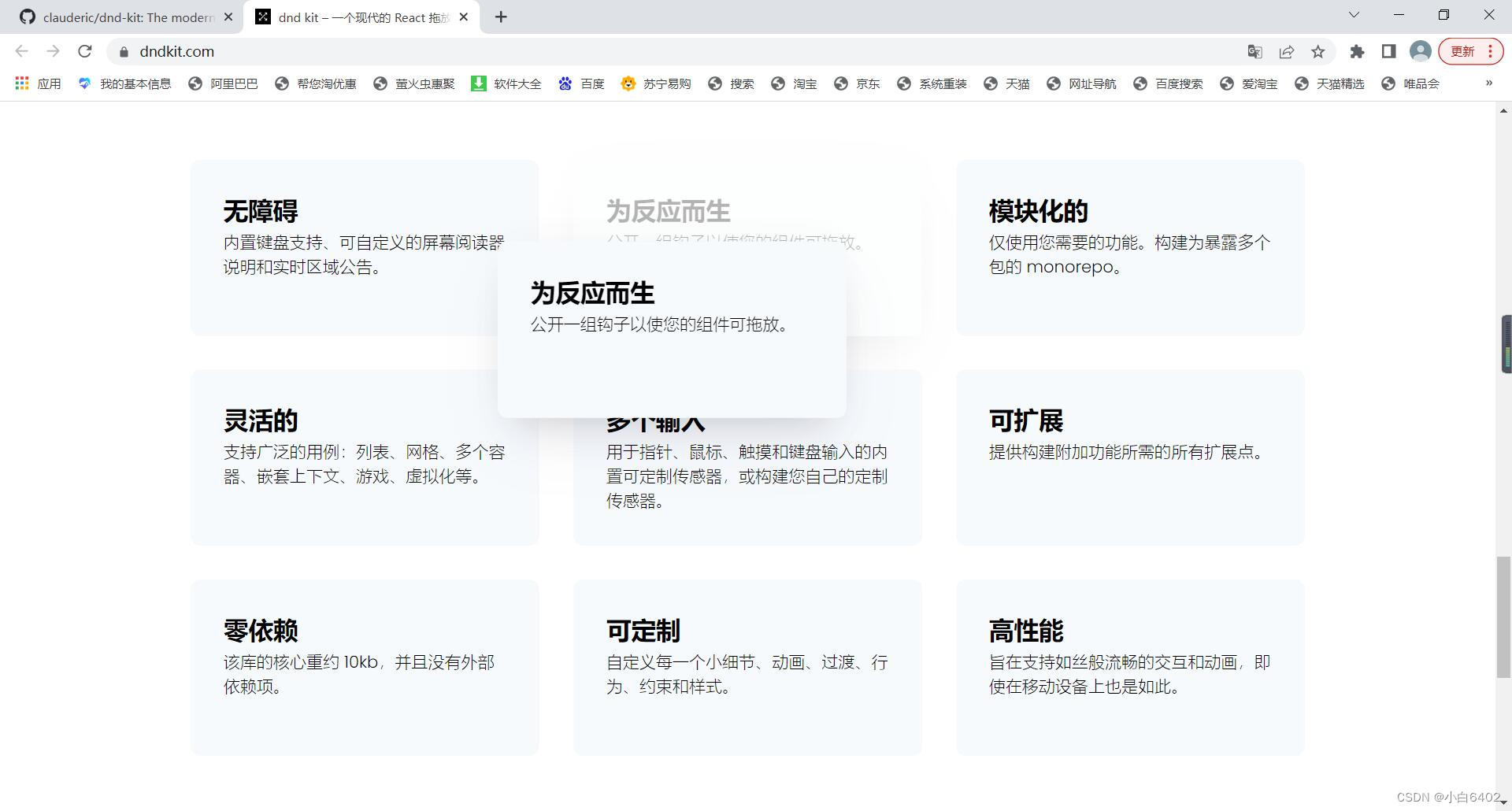Bookmark this page with the star
This screenshot has width=1512, height=811.
click(1318, 52)
